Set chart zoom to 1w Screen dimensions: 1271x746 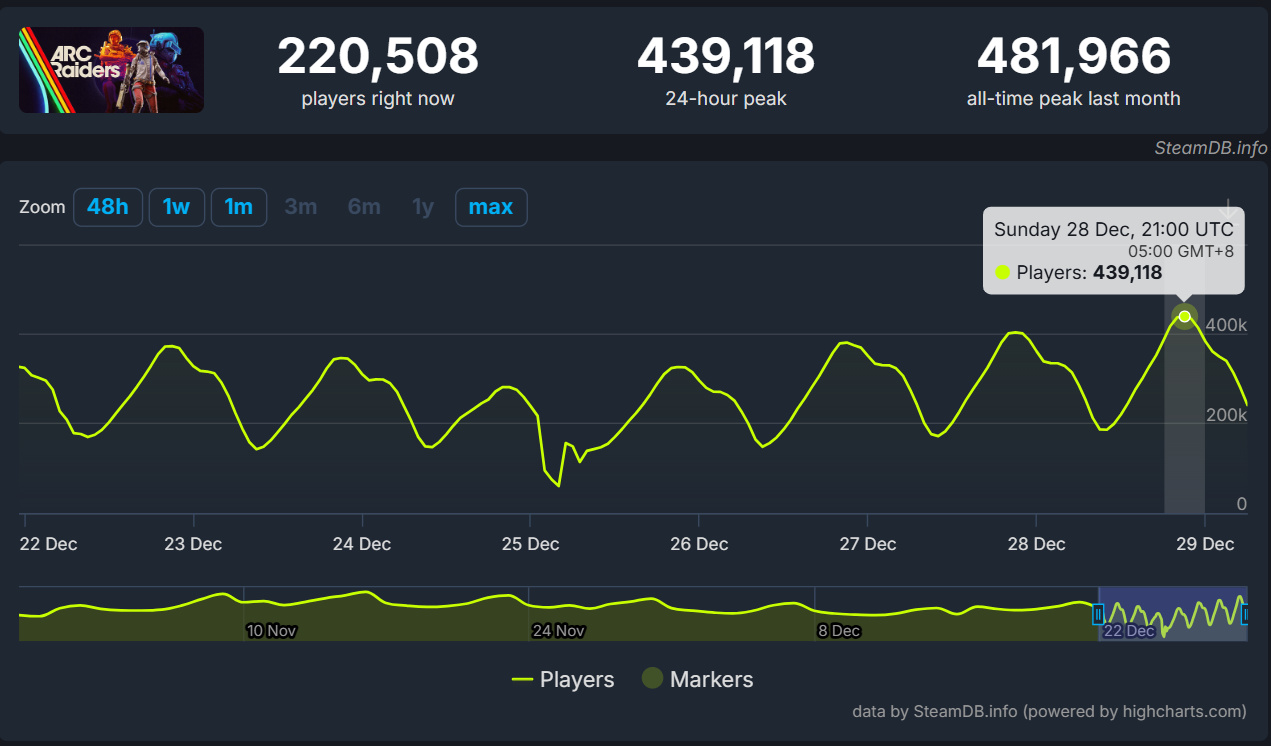pyautogui.click(x=177, y=207)
